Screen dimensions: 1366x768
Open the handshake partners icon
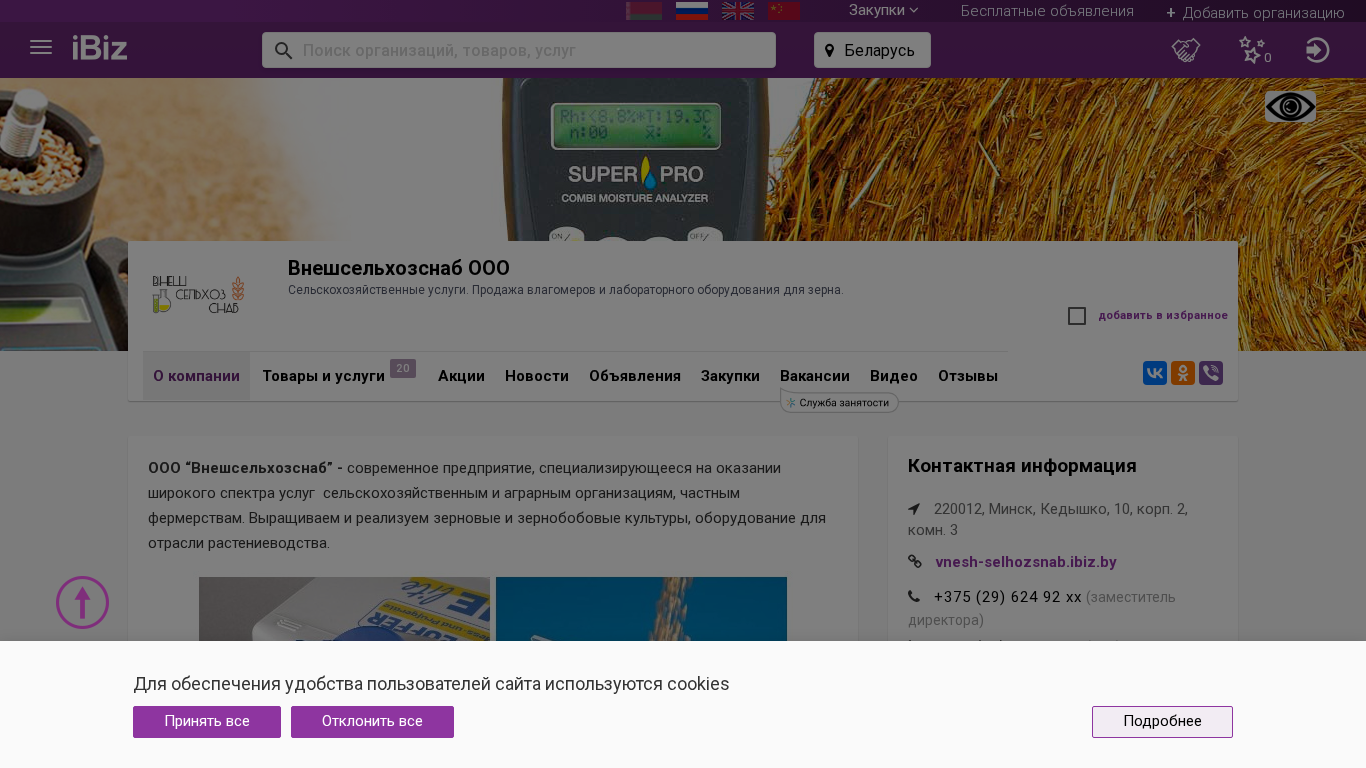[x=1186, y=50]
